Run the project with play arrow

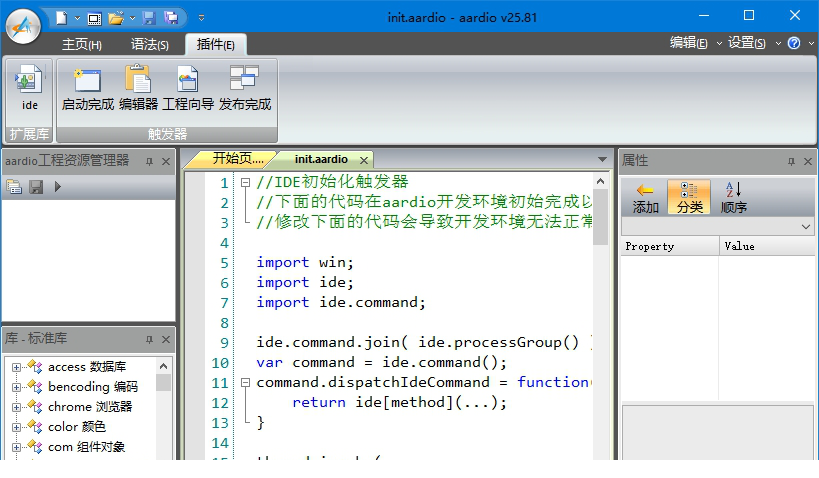click(57, 186)
